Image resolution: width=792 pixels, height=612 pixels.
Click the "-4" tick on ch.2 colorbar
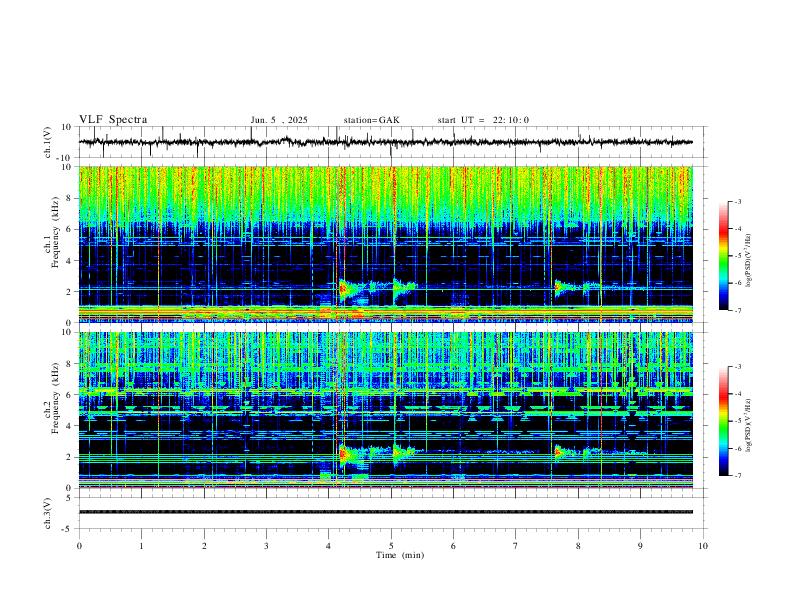(x=737, y=394)
